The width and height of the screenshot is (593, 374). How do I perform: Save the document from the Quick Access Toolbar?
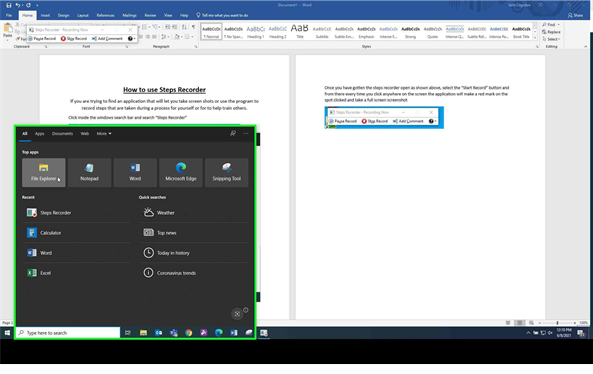(x=9, y=5)
